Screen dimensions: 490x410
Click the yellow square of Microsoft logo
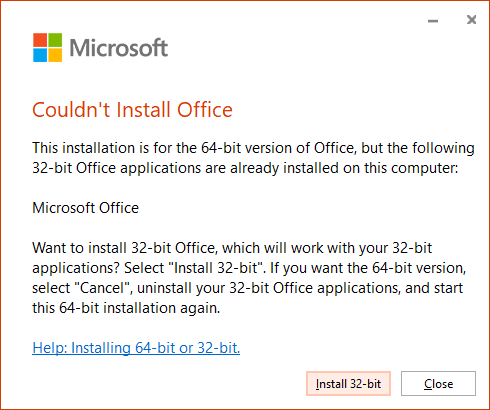(55, 55)
